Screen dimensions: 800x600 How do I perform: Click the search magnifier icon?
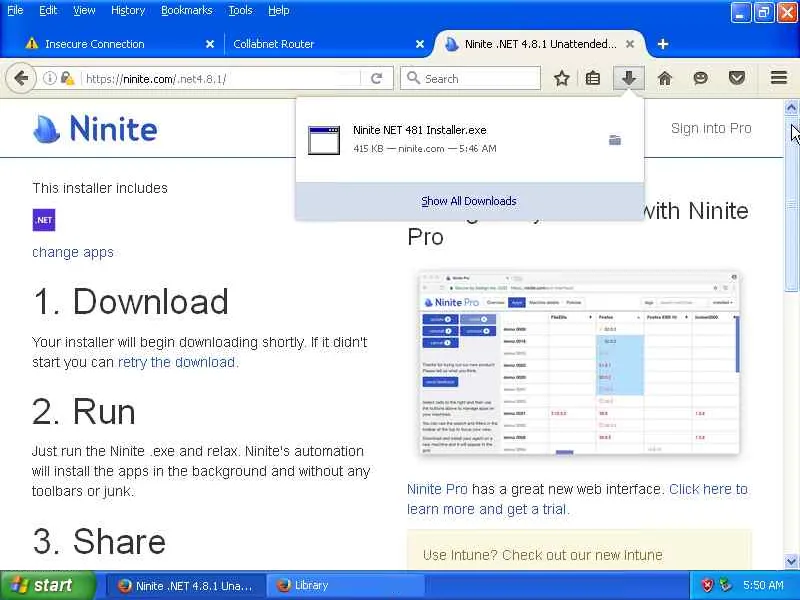[x=413, y=78]
